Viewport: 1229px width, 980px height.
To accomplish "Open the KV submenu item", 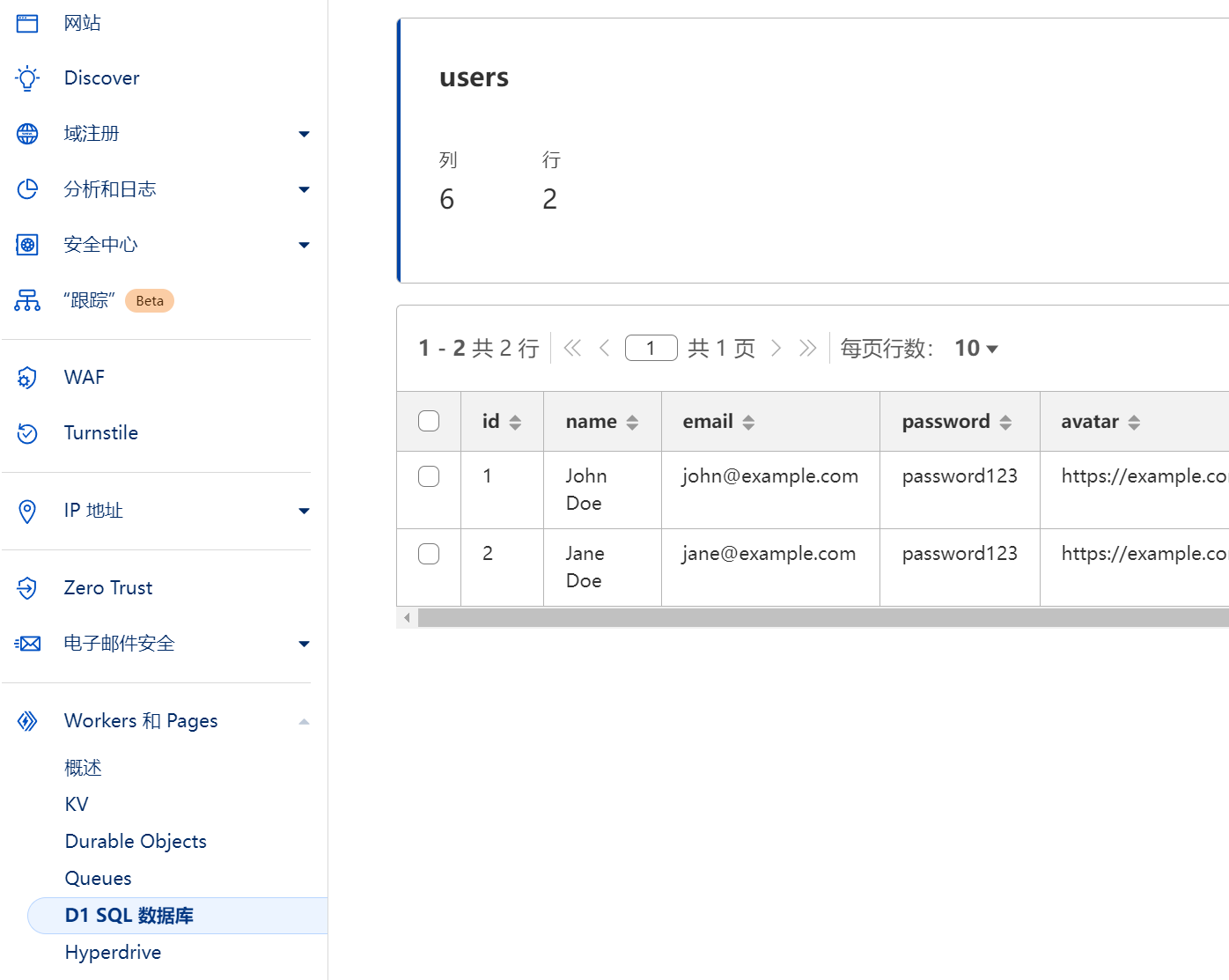I will point(77,805).
